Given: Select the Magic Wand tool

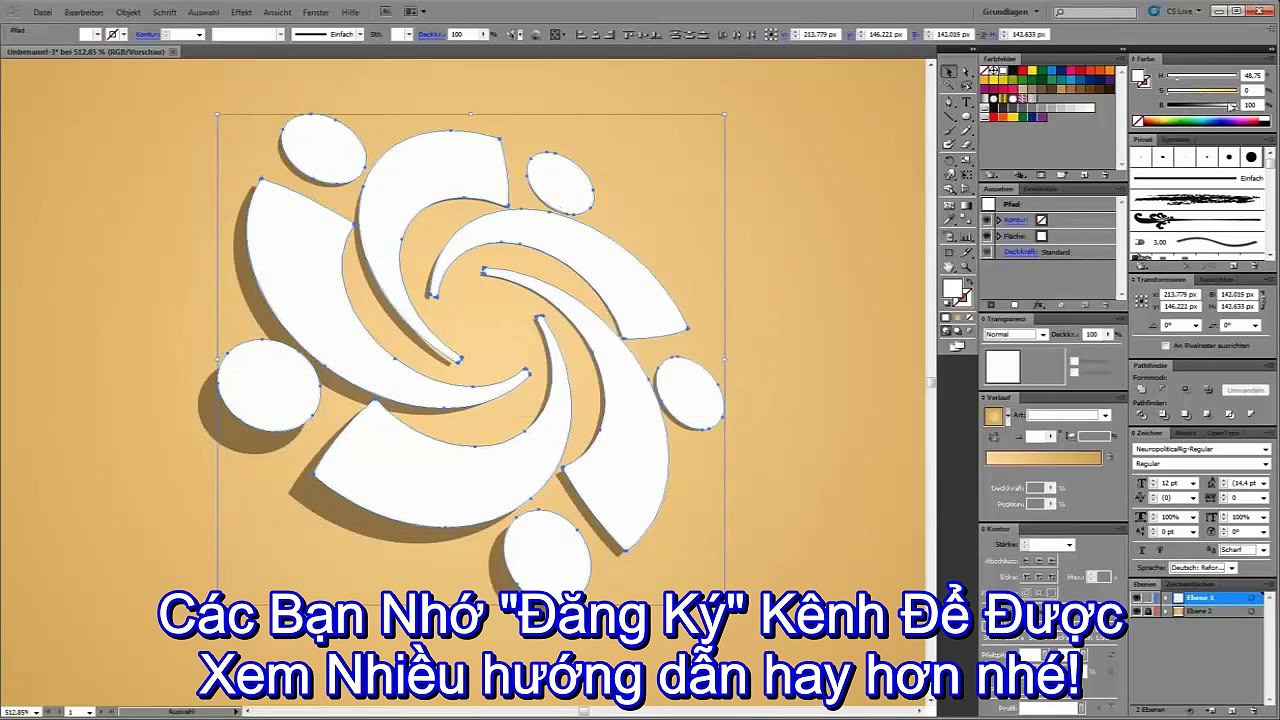Looking at the screenshot, I should coord(949,87).
